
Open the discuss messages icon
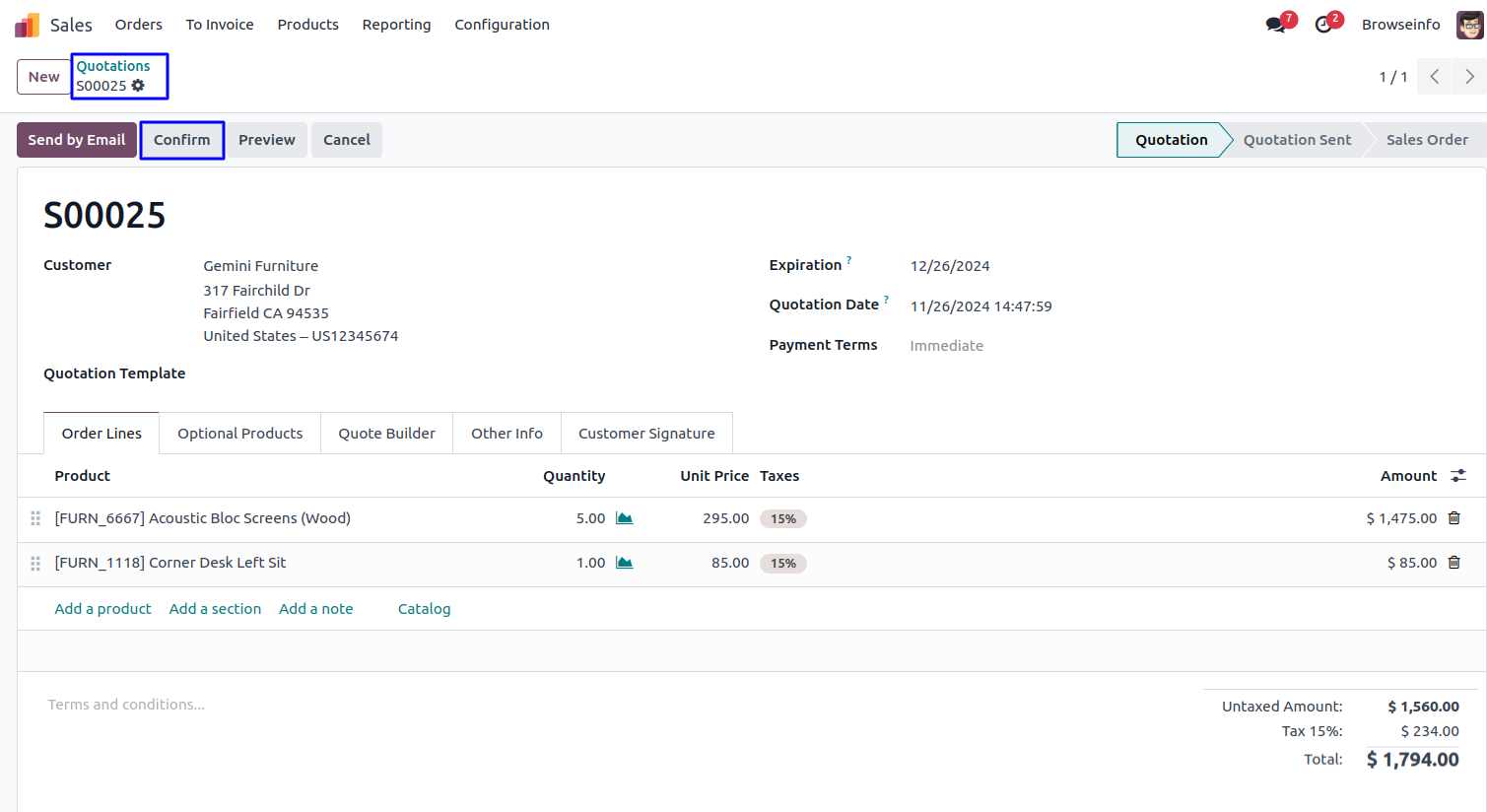pos(1276,25)
